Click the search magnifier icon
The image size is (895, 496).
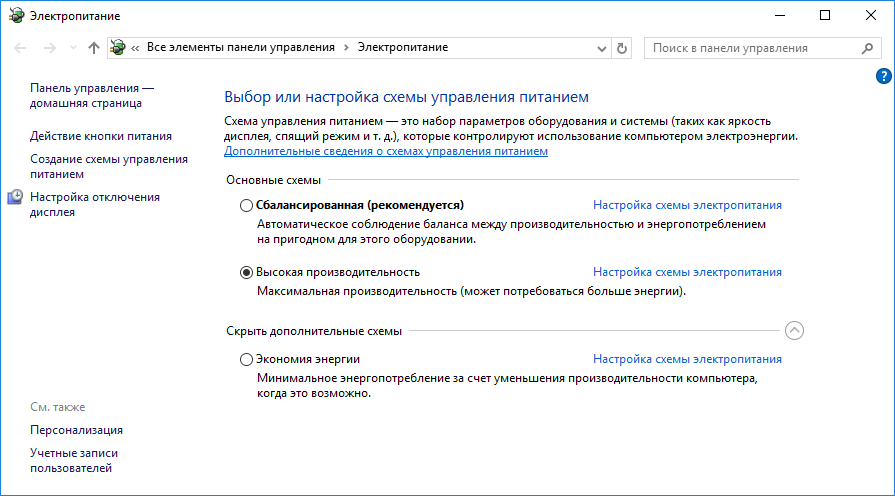point(867,48)
